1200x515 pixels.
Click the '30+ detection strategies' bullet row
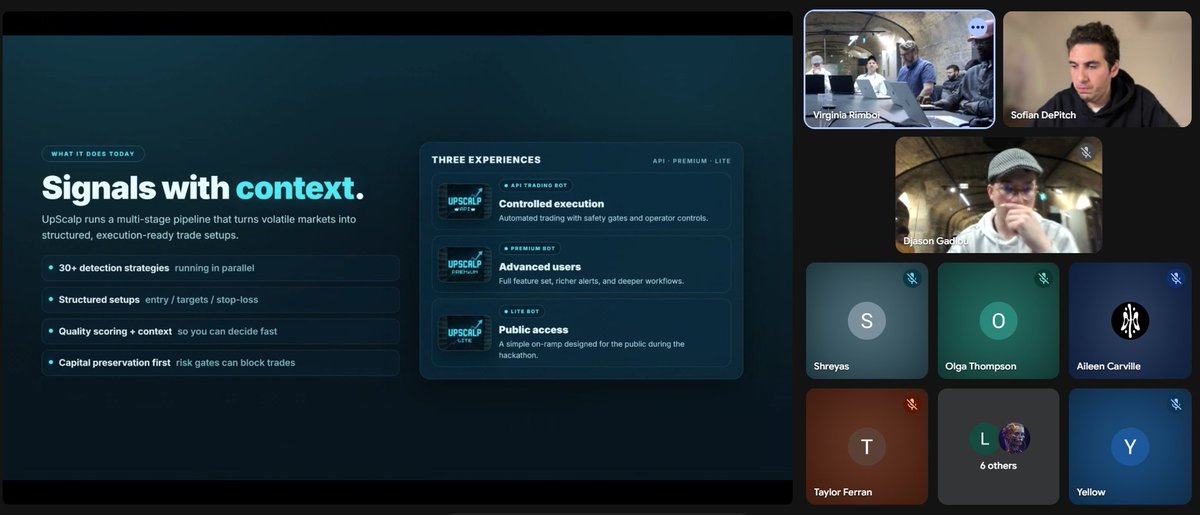coord(220,268)
